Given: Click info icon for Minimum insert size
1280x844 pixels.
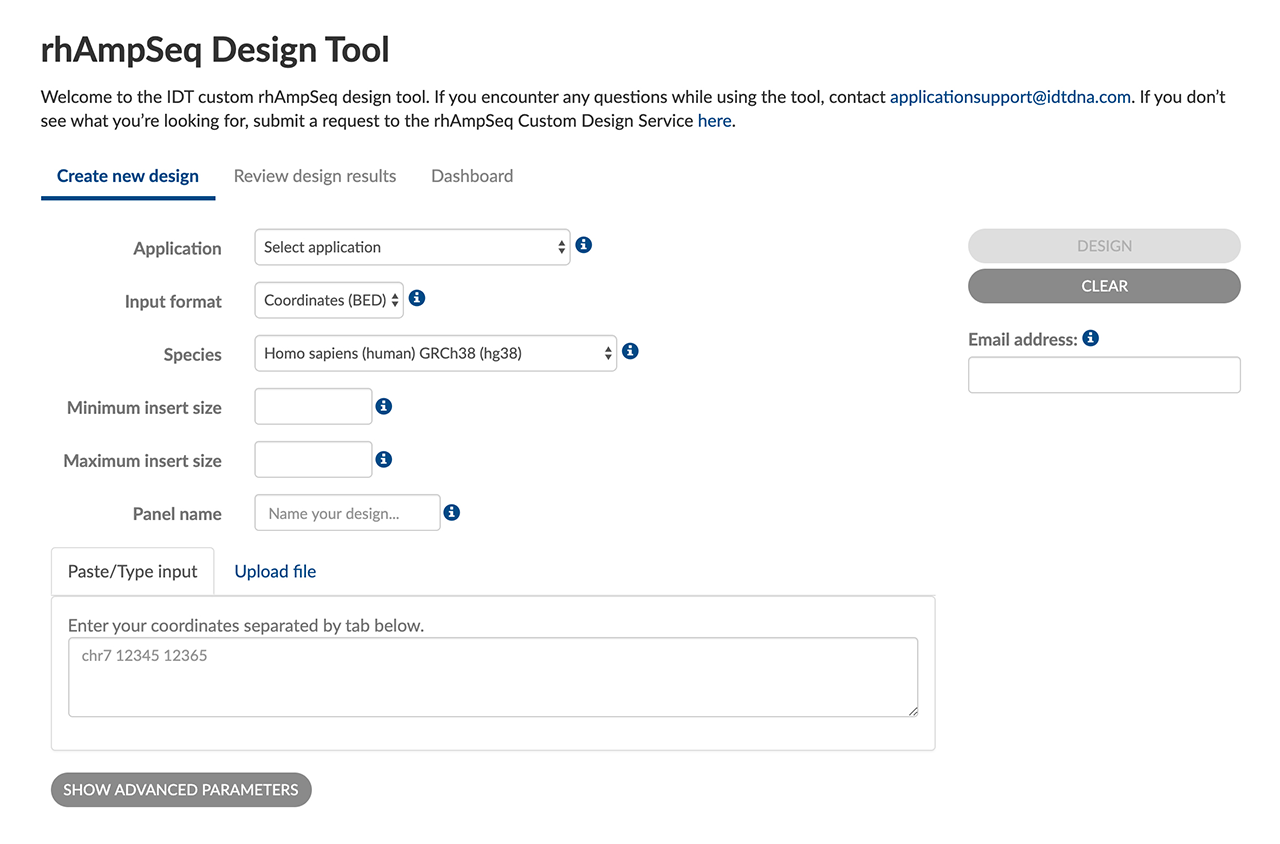Looking at the screenshot, I should [383, 406].
